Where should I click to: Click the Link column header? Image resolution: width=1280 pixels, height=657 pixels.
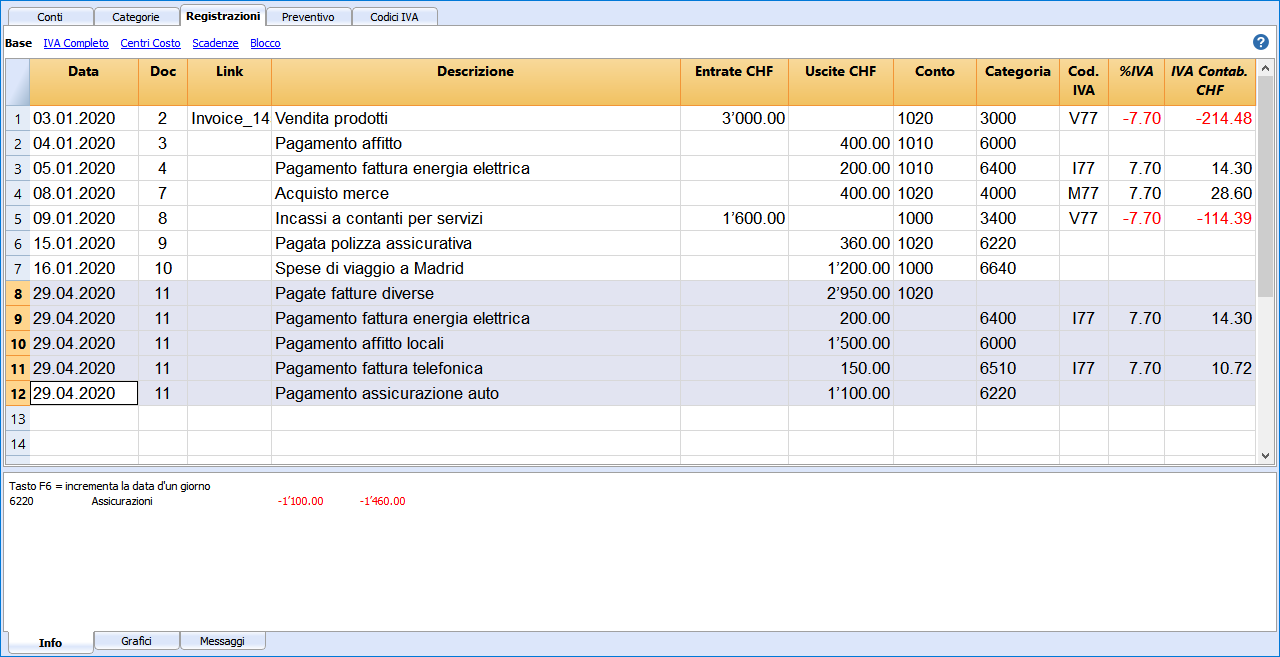pos(229,82)
